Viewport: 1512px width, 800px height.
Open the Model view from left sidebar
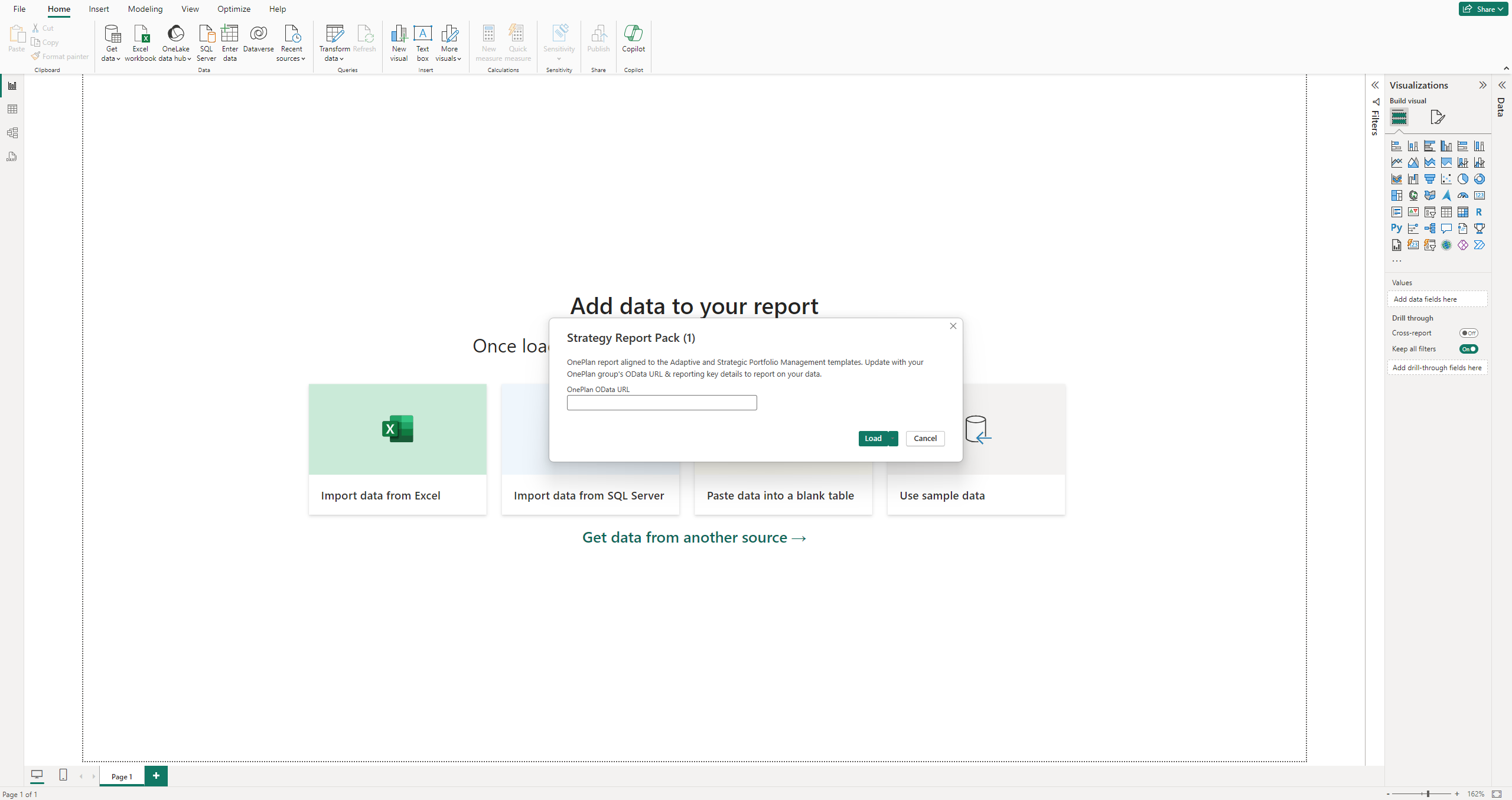(12, 133)
